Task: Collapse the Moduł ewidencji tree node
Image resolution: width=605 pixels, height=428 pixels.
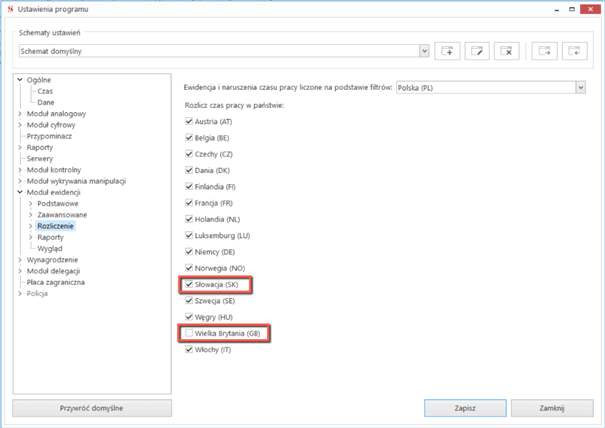Action: 19,192
